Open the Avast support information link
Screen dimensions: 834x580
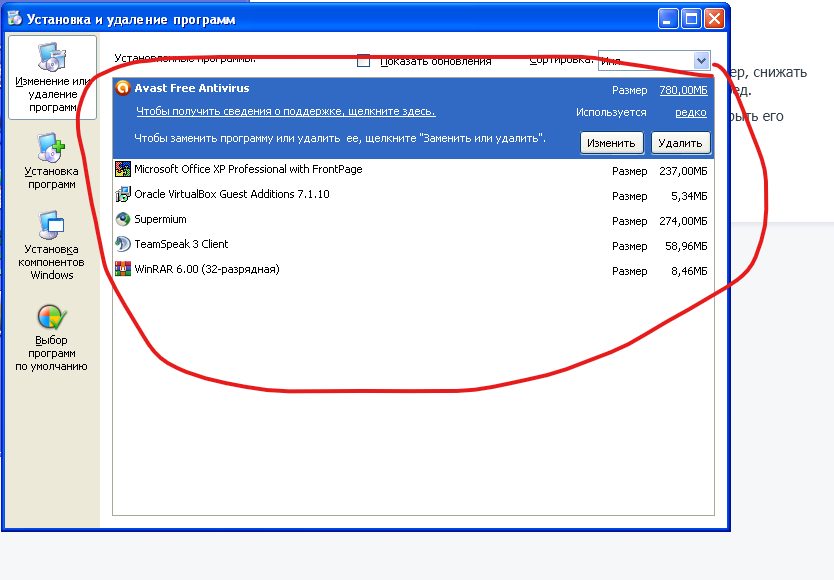286,111
